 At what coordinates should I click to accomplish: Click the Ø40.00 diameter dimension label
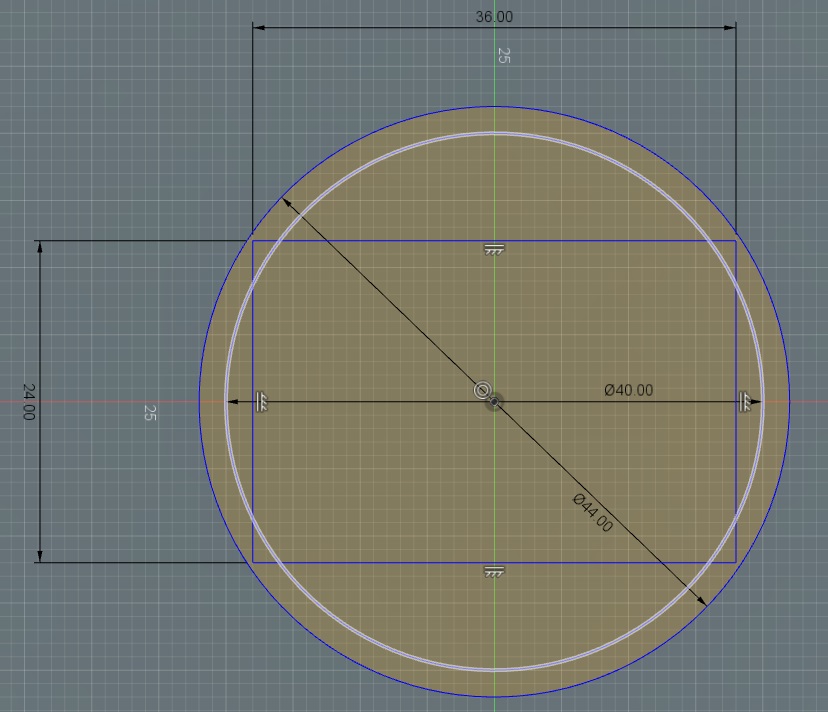click(628, 390)
